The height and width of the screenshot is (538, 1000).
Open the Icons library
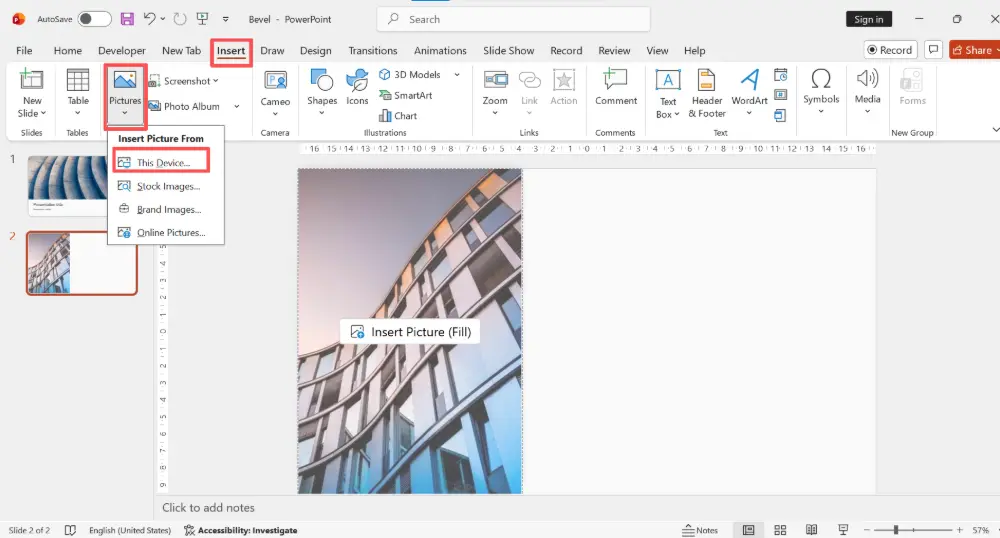click(x=357, y=89)
